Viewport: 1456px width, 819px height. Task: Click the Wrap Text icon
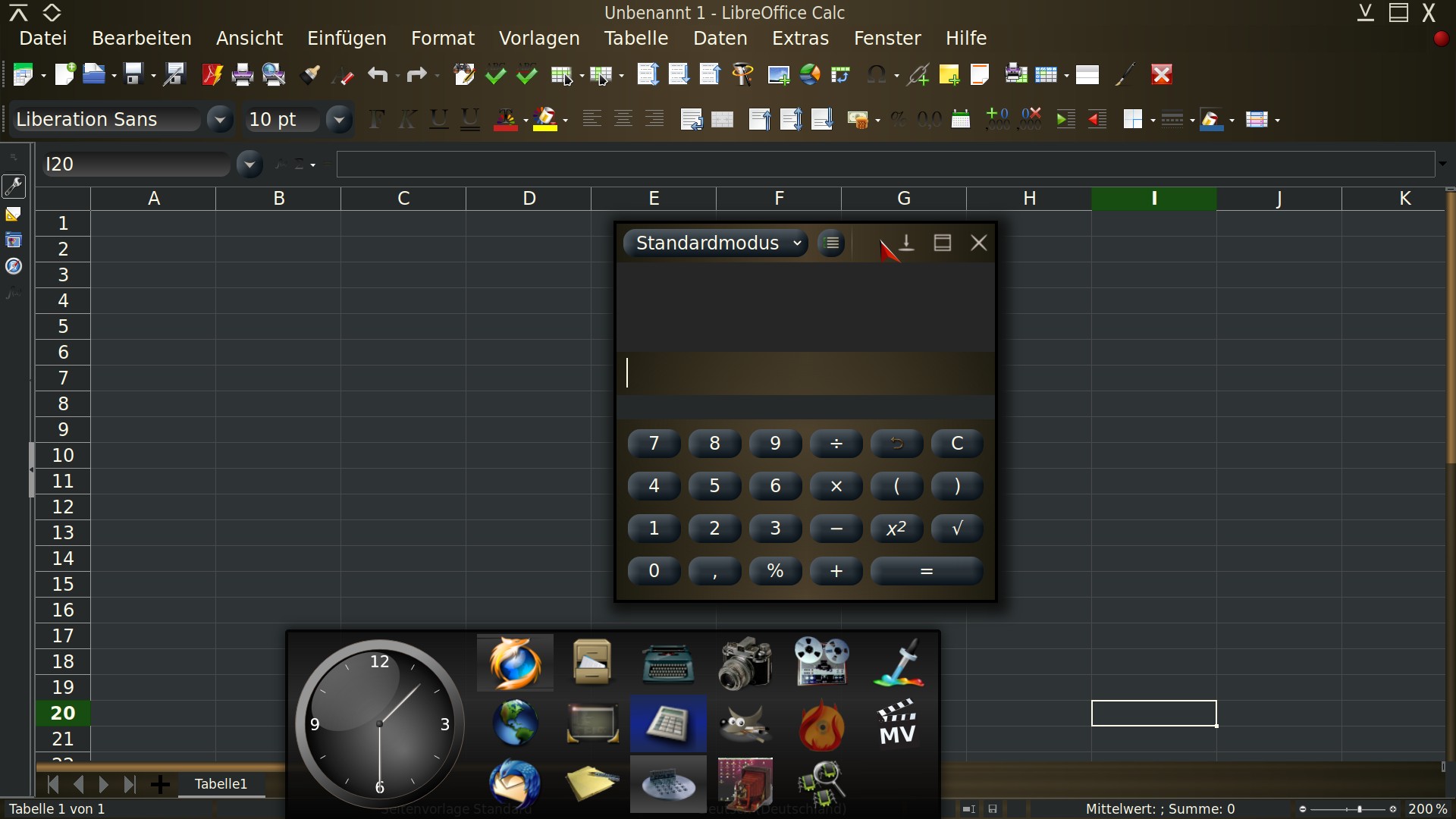691,119
